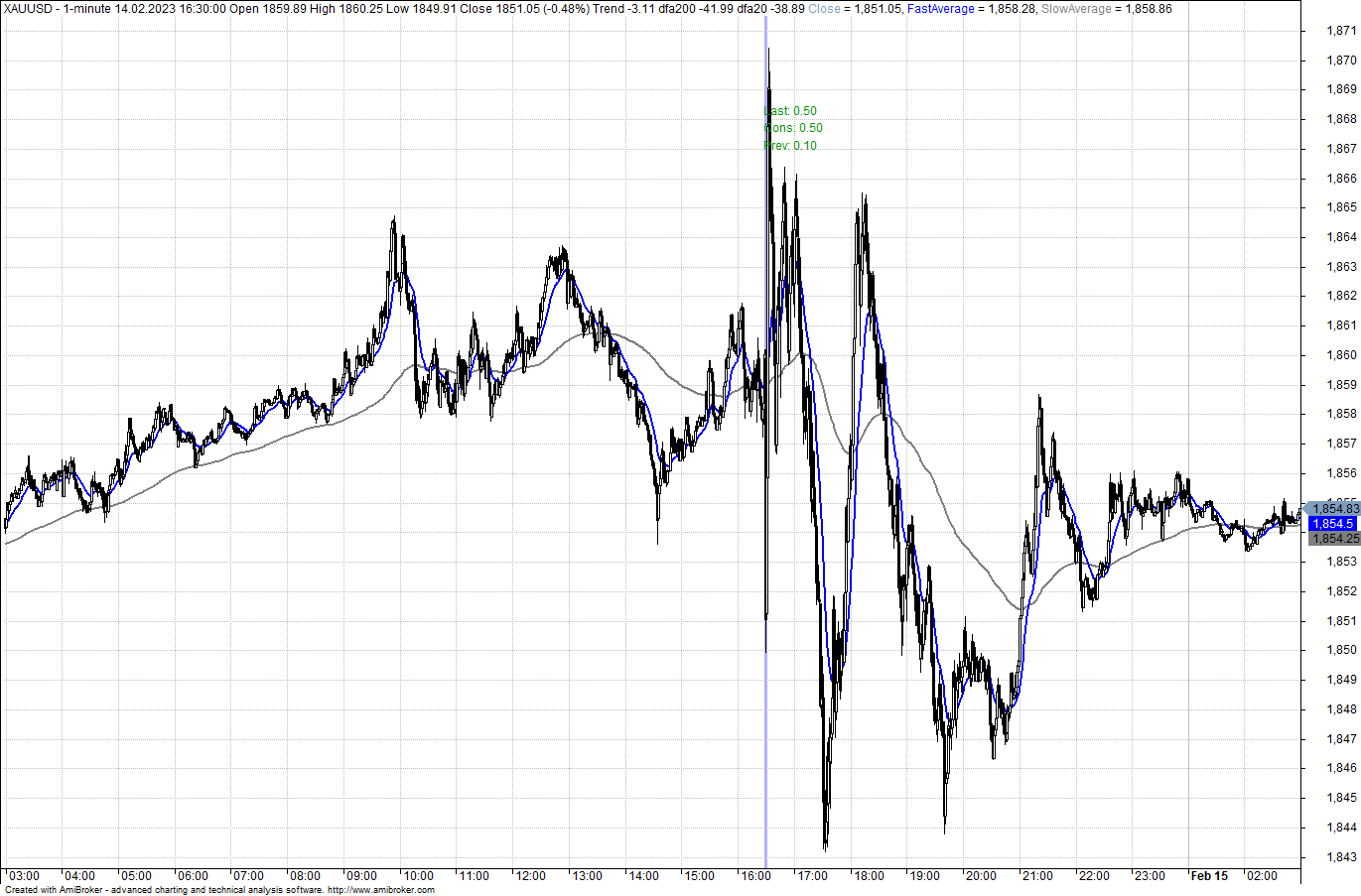Click the 'Prev: 0.10' green annotation
The image size is (1361, 896).
(x=790, y=146)
